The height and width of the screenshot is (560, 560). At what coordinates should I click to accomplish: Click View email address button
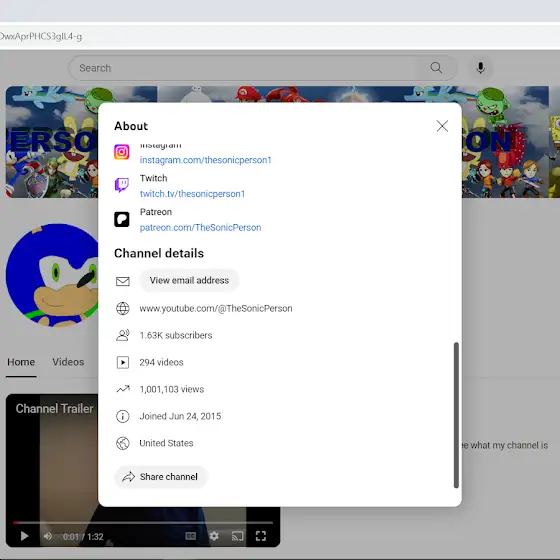pyautogui.click(x=189, y=280)
